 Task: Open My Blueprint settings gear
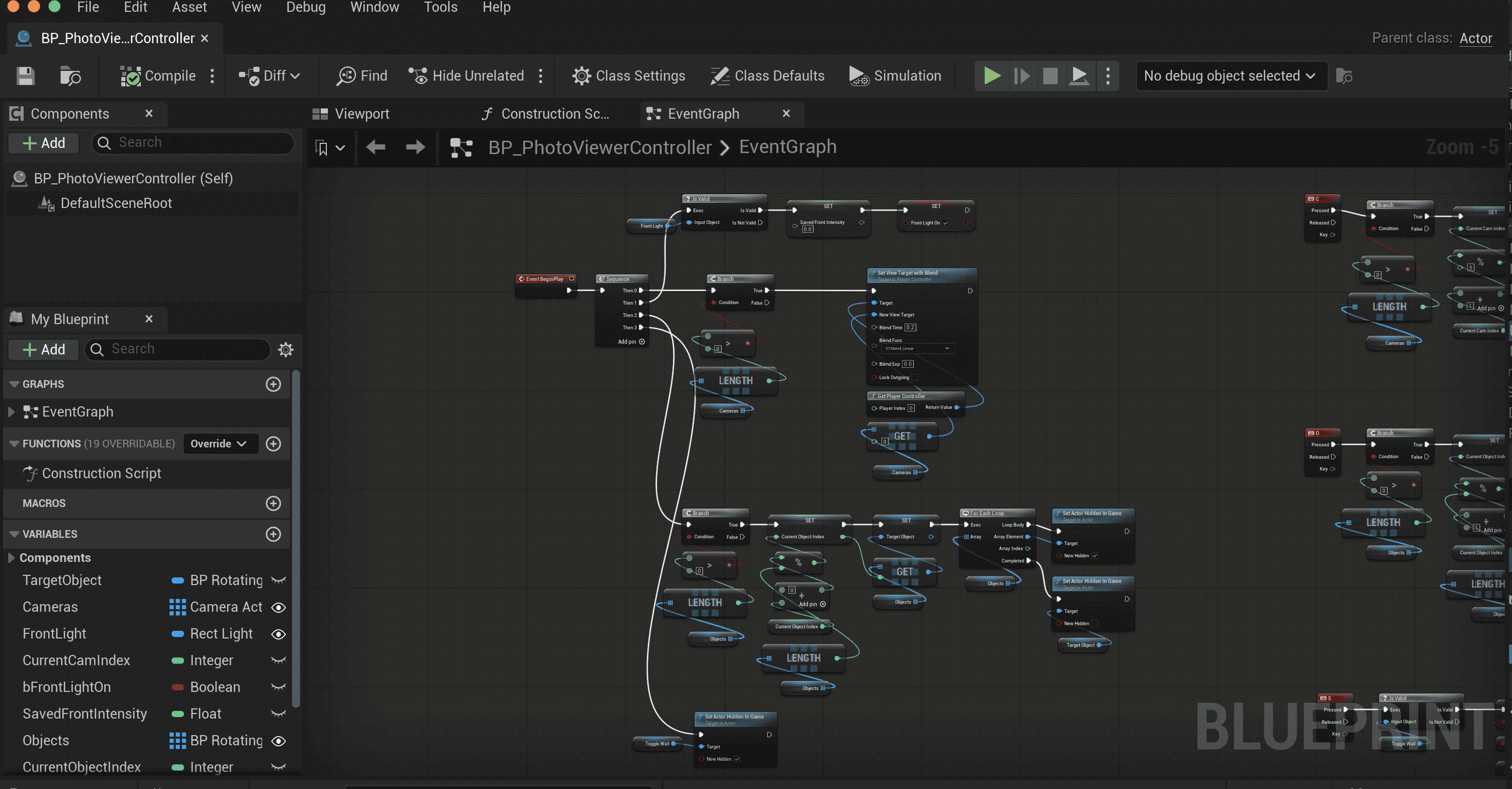286,350
